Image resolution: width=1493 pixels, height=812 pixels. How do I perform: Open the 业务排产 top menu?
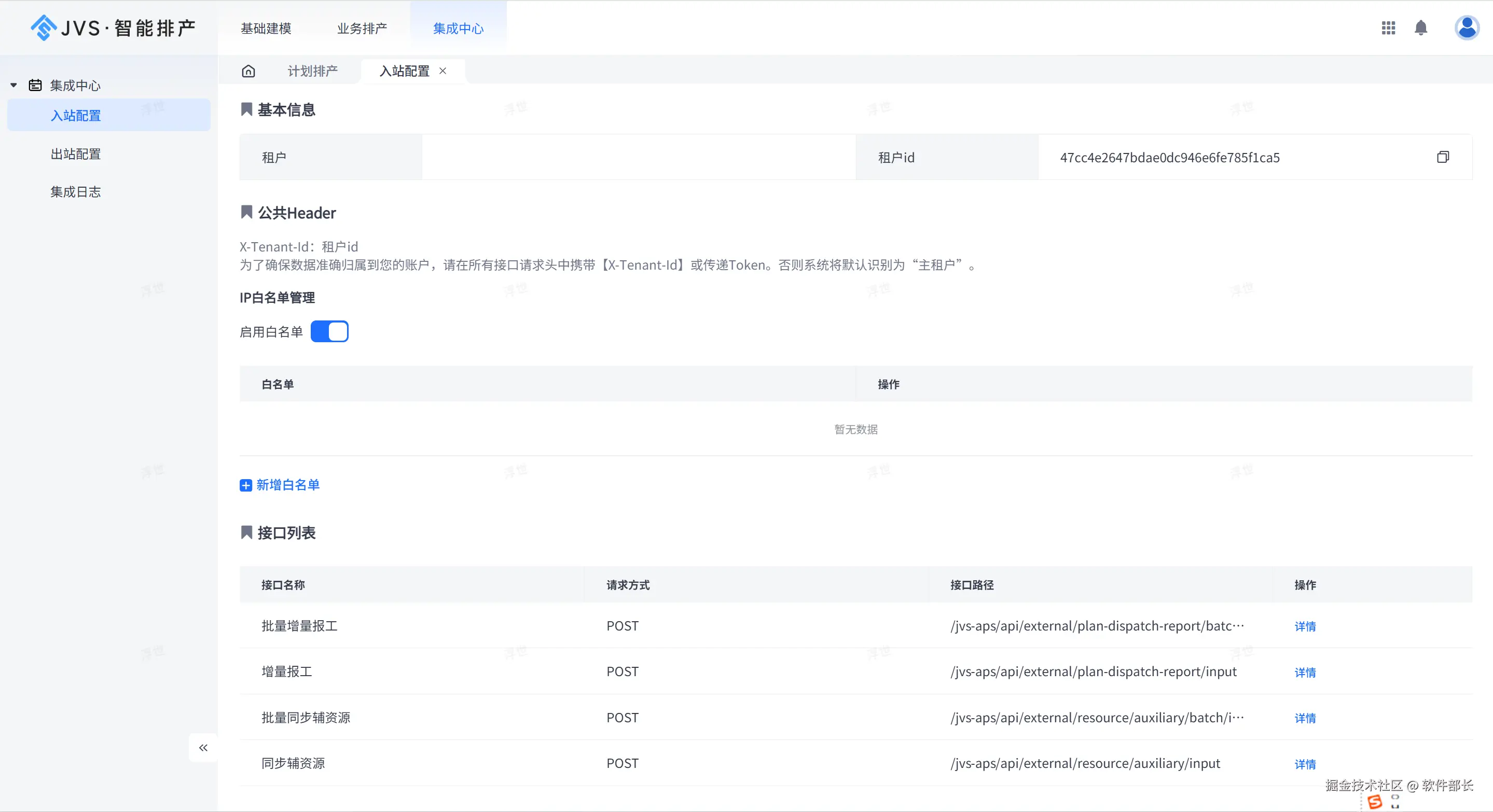[x=362, y=29]
